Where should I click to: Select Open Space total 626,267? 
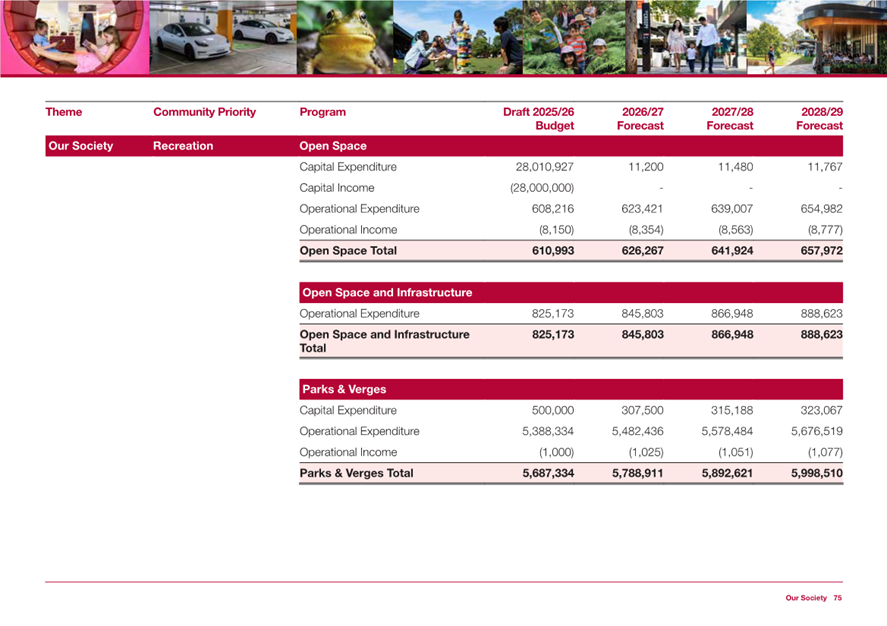coord(643,251)
